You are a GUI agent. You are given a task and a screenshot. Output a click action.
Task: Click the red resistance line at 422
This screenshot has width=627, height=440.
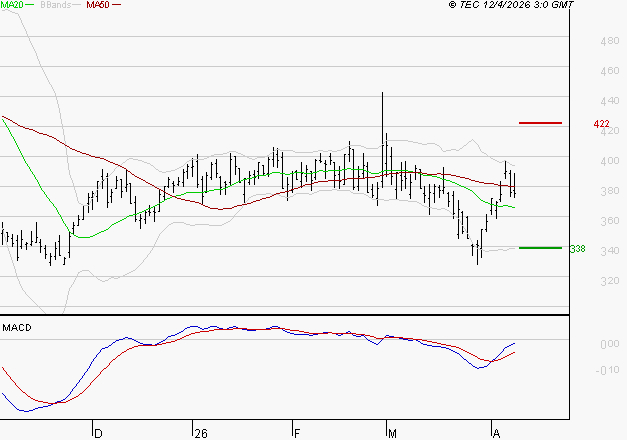pyautogui.click(x=540, y=123)
